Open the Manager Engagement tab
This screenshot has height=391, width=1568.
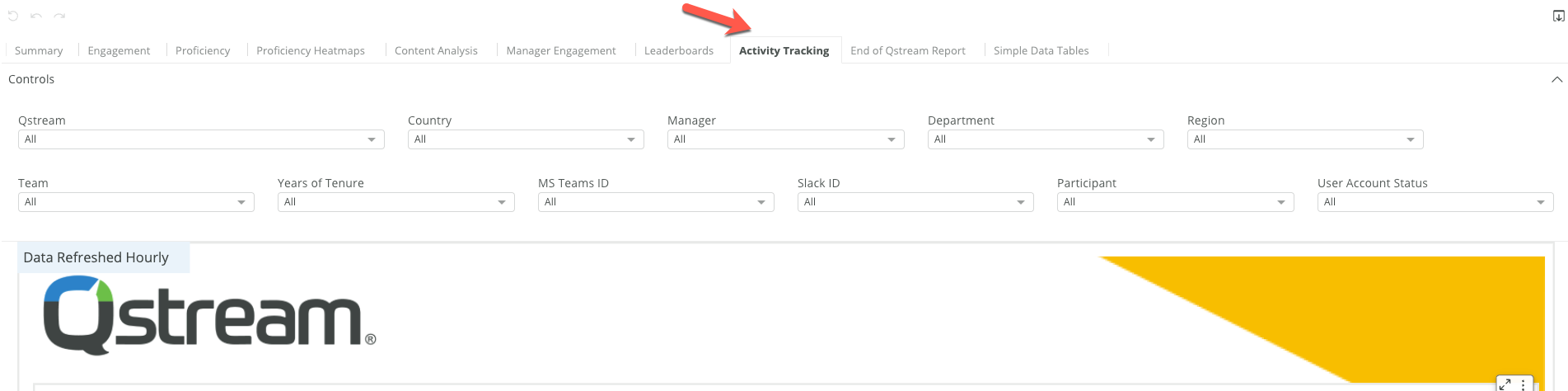[561, 50]
